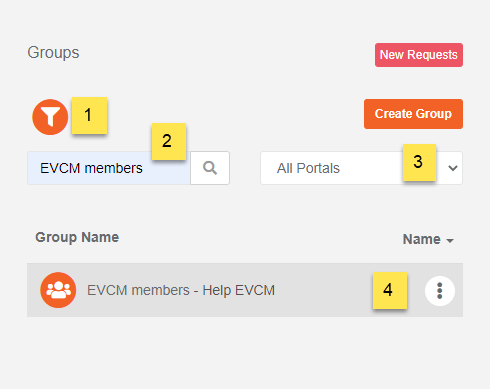Image resolution: width=490 pixels, height=389 pixels.
Task: Click the small caret next to Name
Action: tap(450, 241)
